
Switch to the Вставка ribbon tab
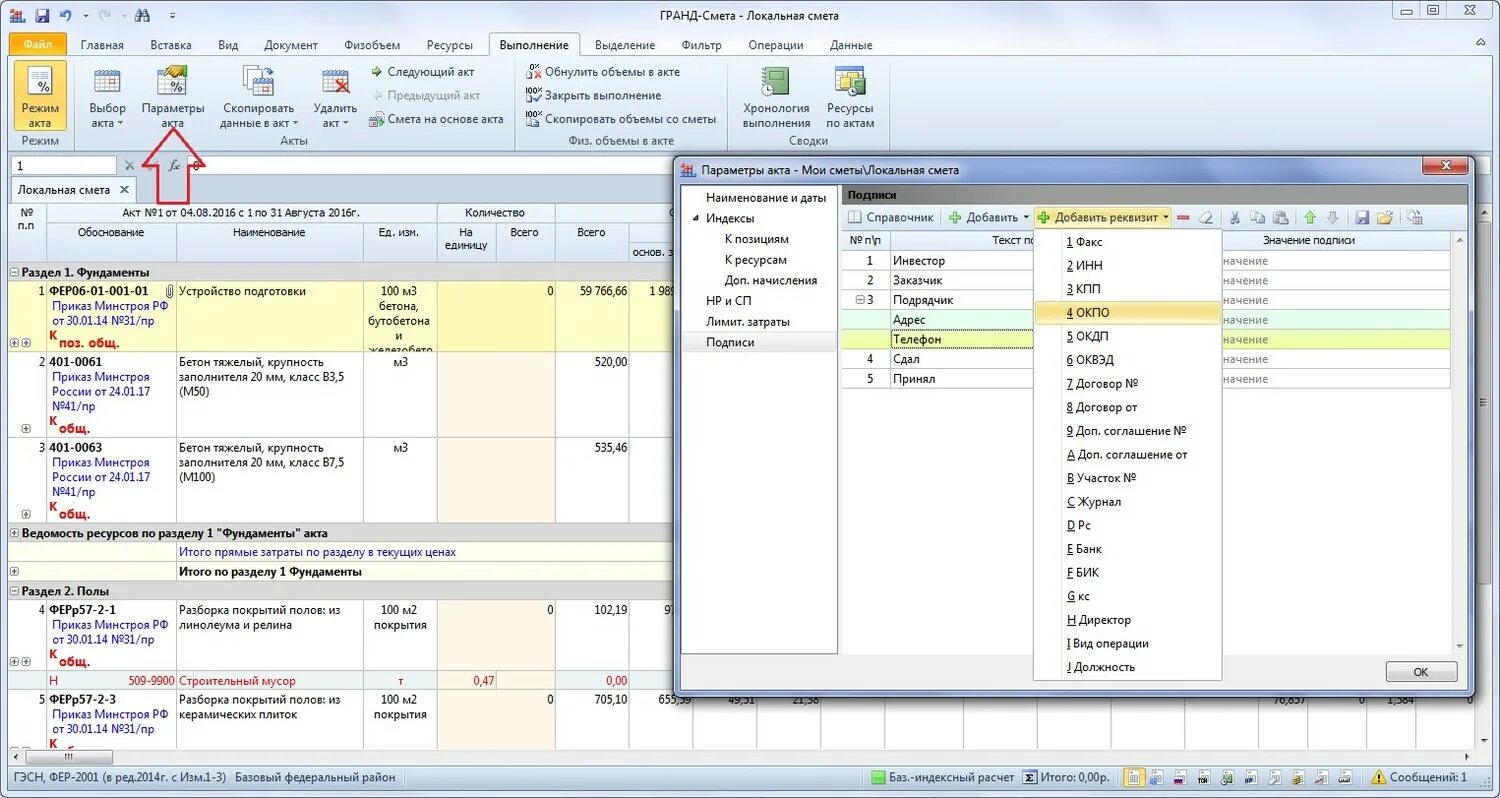171,45
